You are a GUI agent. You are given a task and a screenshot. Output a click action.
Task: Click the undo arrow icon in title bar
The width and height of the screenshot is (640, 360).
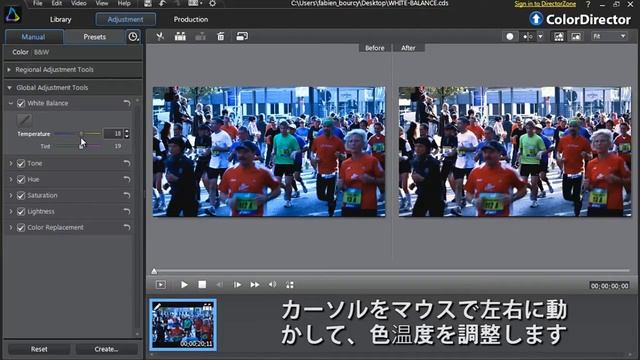pyautogui.click(x=163, y=3)
